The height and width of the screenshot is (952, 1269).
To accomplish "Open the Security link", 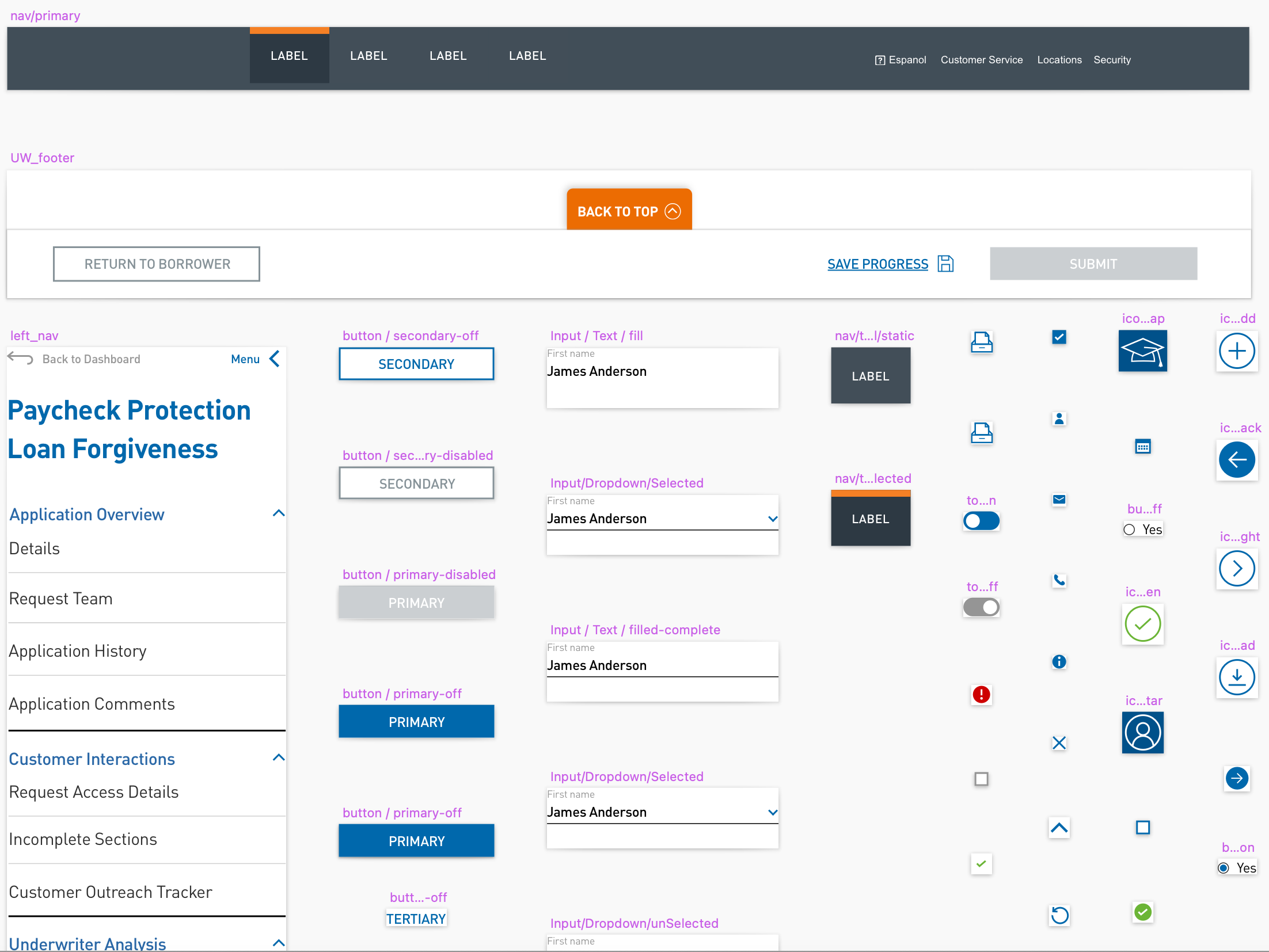I will click(1112, 60).
